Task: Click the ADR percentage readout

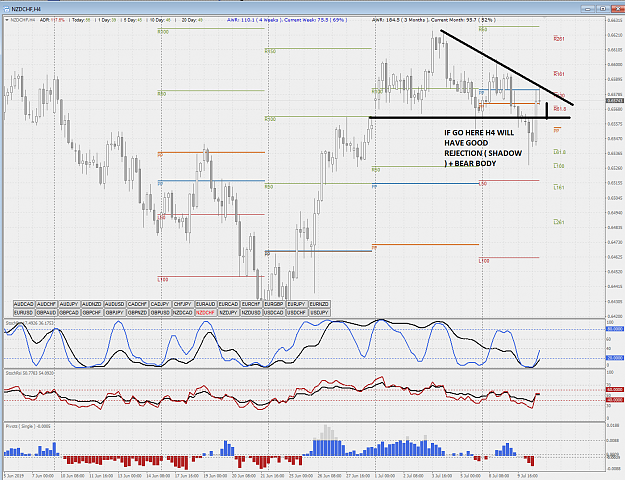Action: point(52,20)
